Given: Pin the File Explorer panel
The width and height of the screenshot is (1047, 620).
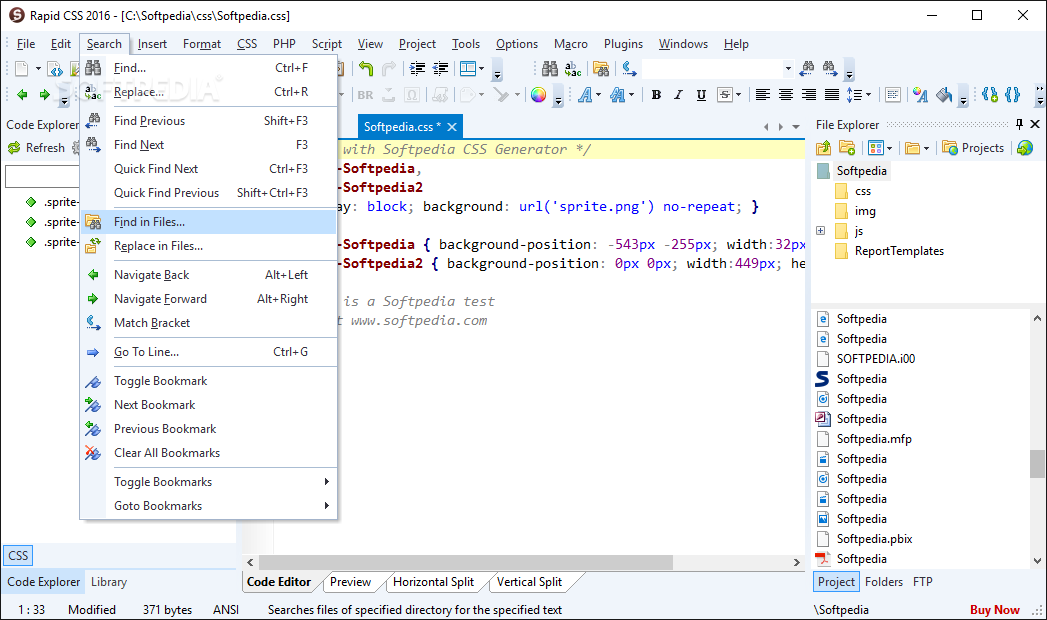Looking at the screenshot, I should pos(1019,124).
